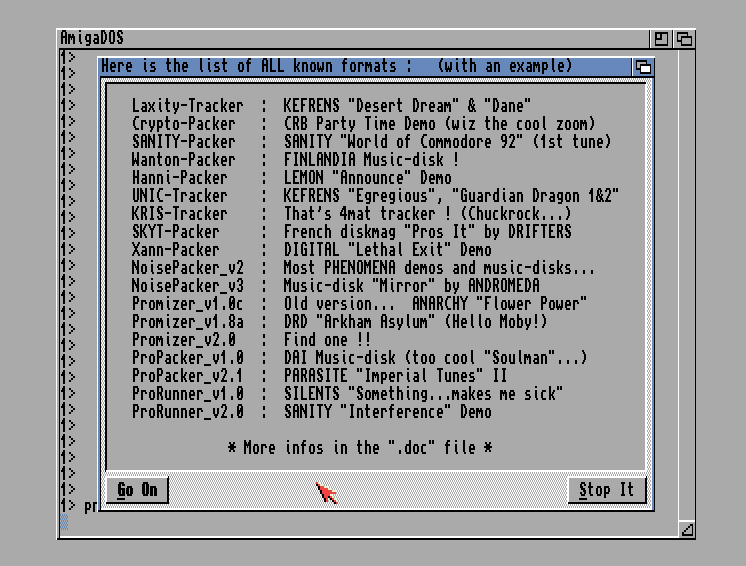Select the Promizer_v2.0 format row
Image resolution: width=746 pixels, height=566 pixels.
[251, 340]
